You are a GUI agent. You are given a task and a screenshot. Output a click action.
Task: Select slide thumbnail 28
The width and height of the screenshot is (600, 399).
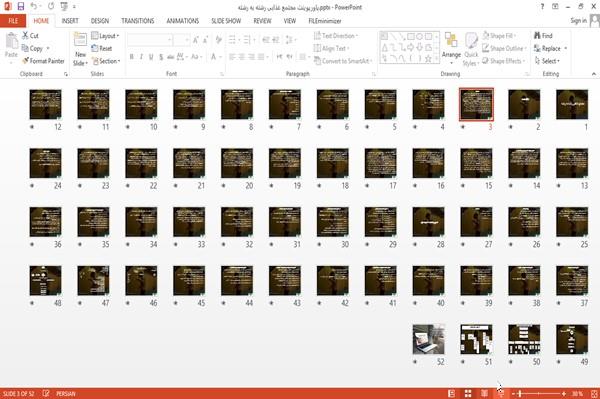428,222
